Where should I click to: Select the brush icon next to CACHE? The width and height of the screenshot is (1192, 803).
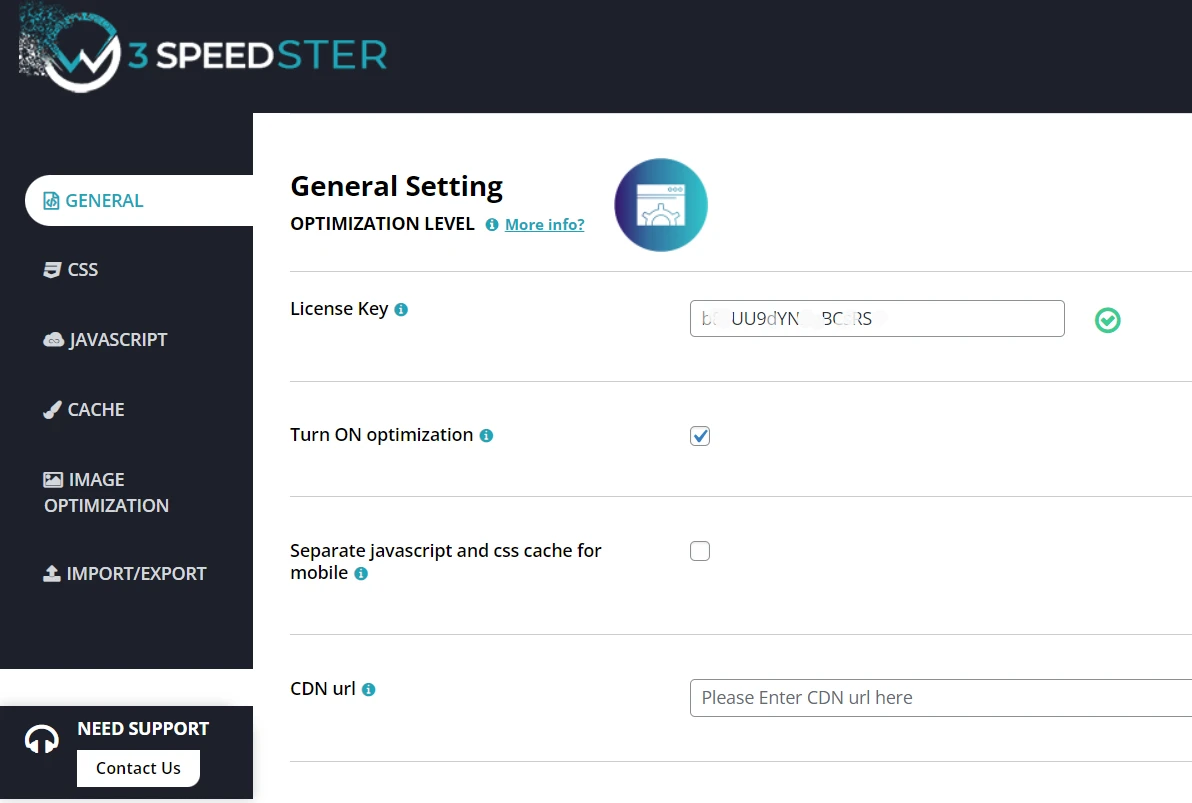click(51, 408)
